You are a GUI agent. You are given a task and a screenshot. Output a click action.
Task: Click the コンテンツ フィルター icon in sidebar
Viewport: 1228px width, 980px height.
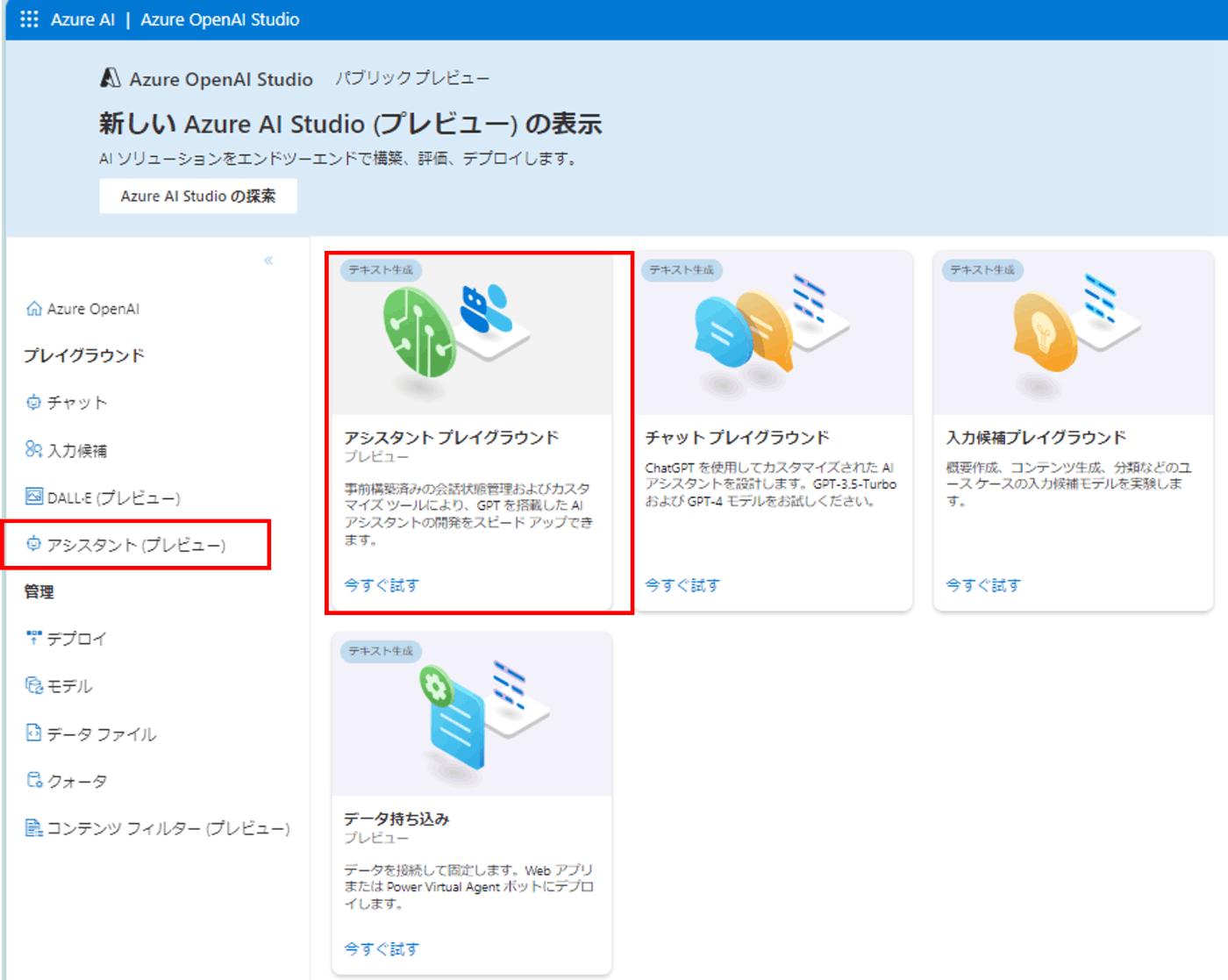click(x=34, y=827)
